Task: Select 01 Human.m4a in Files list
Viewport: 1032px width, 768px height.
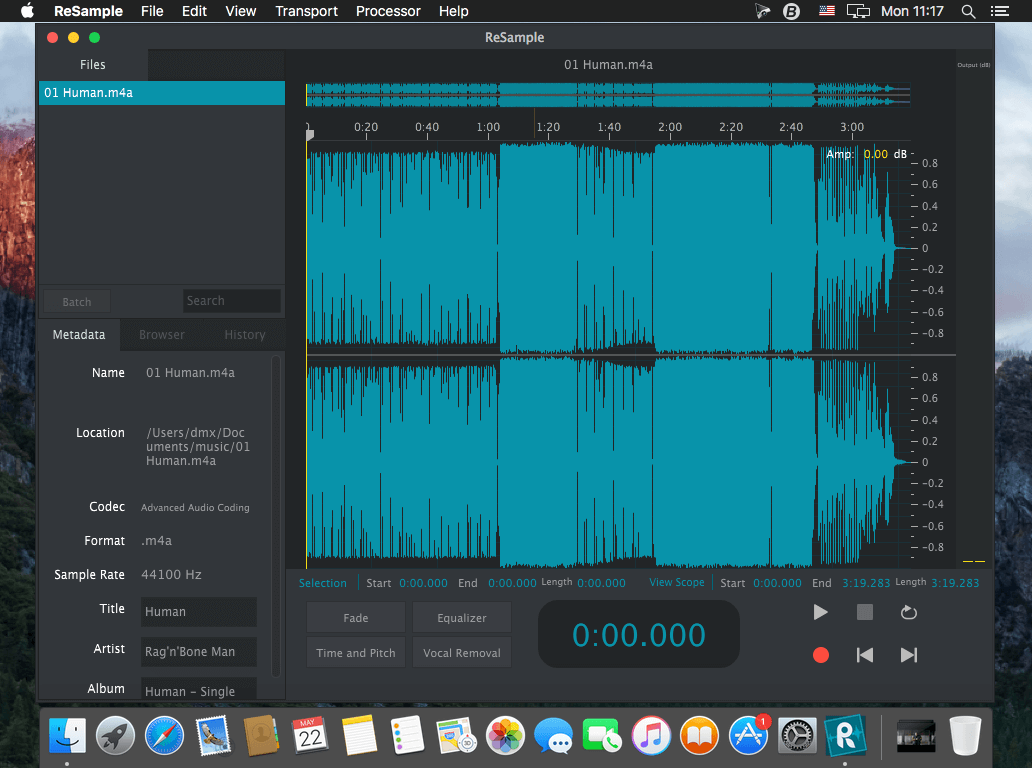Action: [x=162, y=93]
